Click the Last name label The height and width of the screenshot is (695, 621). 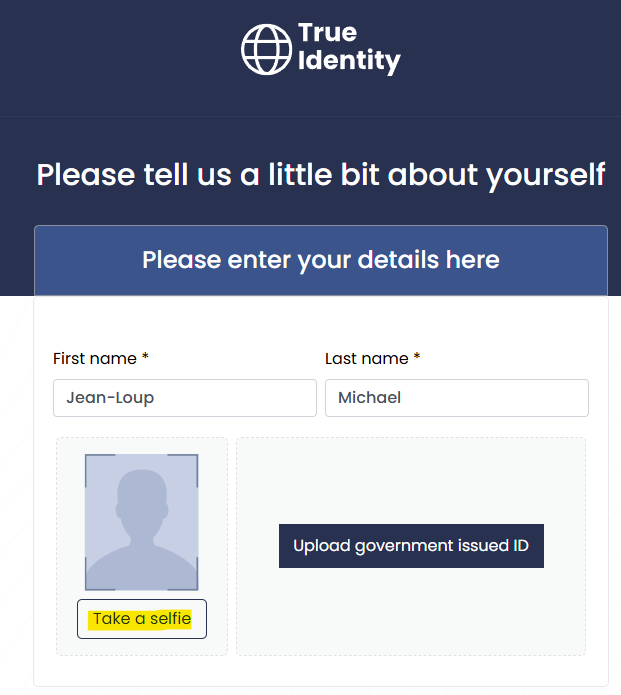[x=367, y=359]
